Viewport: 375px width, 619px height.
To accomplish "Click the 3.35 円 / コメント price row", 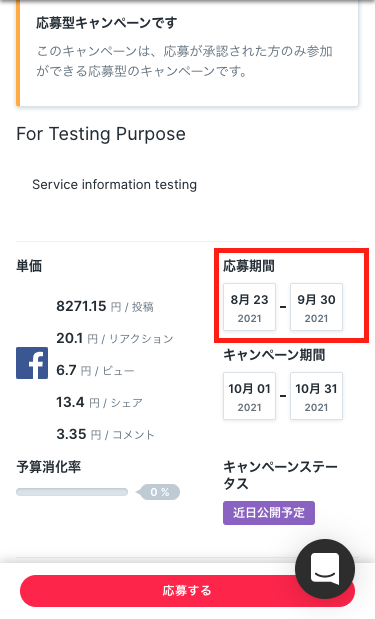I will 105,434.
